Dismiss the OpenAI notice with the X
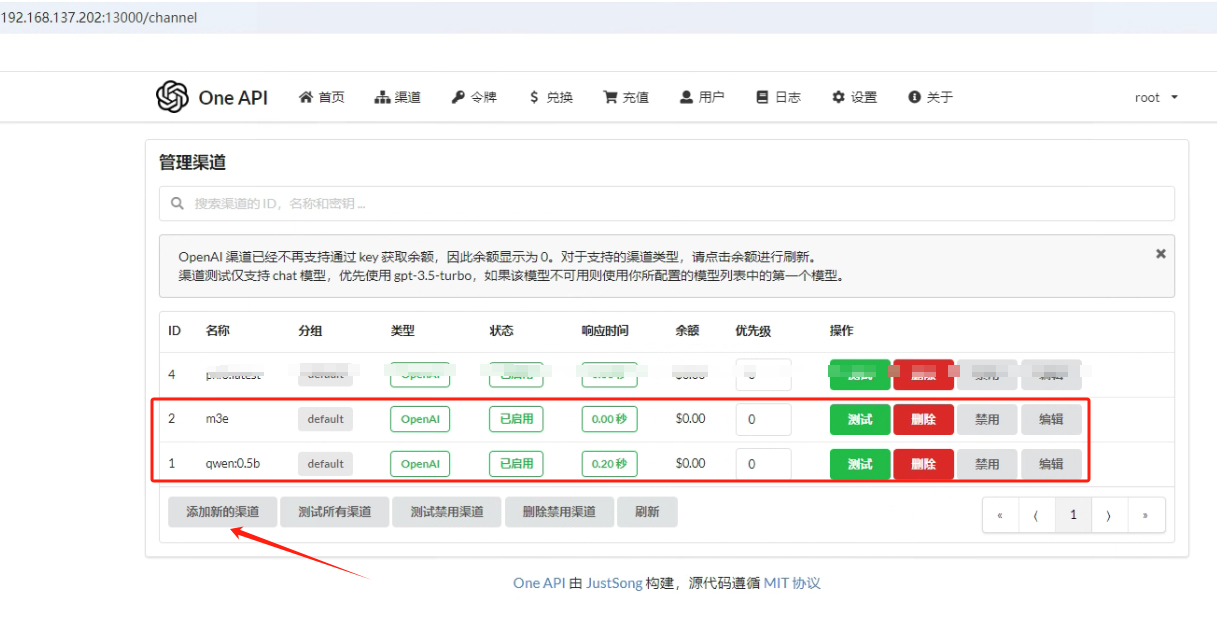The height and width of the screenshot is (622, 1217). tap(1161, 254)
